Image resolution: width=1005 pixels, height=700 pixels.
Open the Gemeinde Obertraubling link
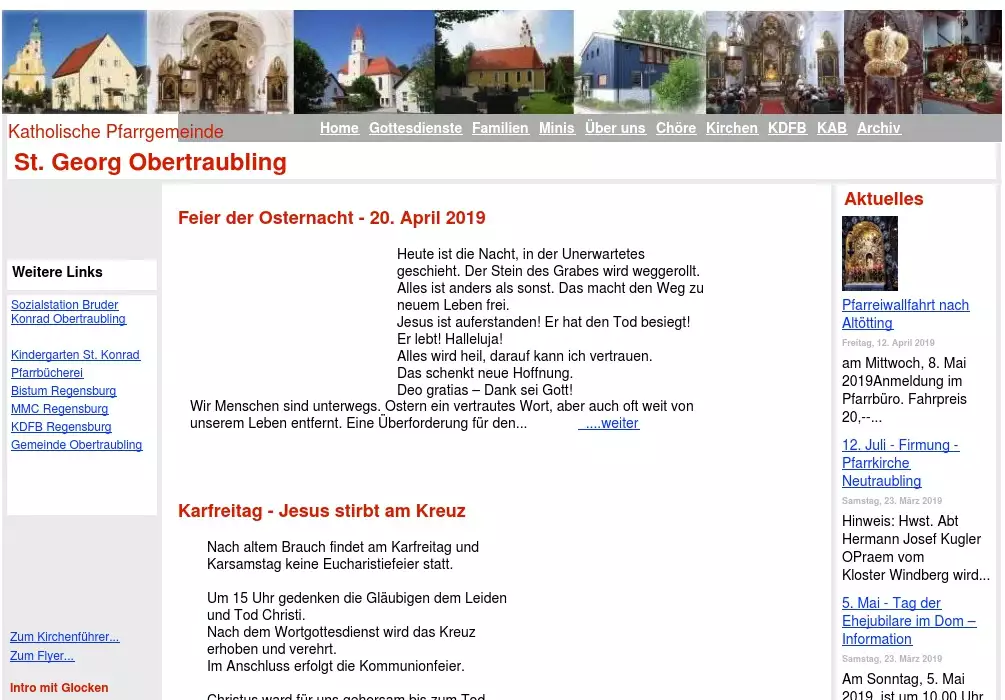click(x=76, y=445)
